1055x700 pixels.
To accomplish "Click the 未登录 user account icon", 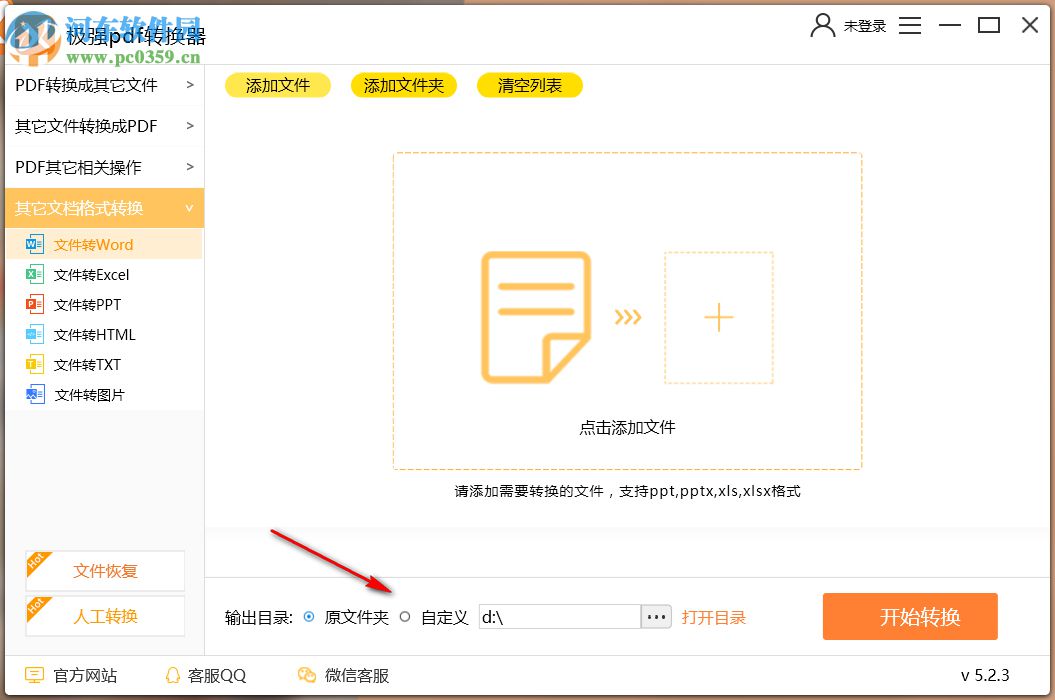I will (822, 25).
